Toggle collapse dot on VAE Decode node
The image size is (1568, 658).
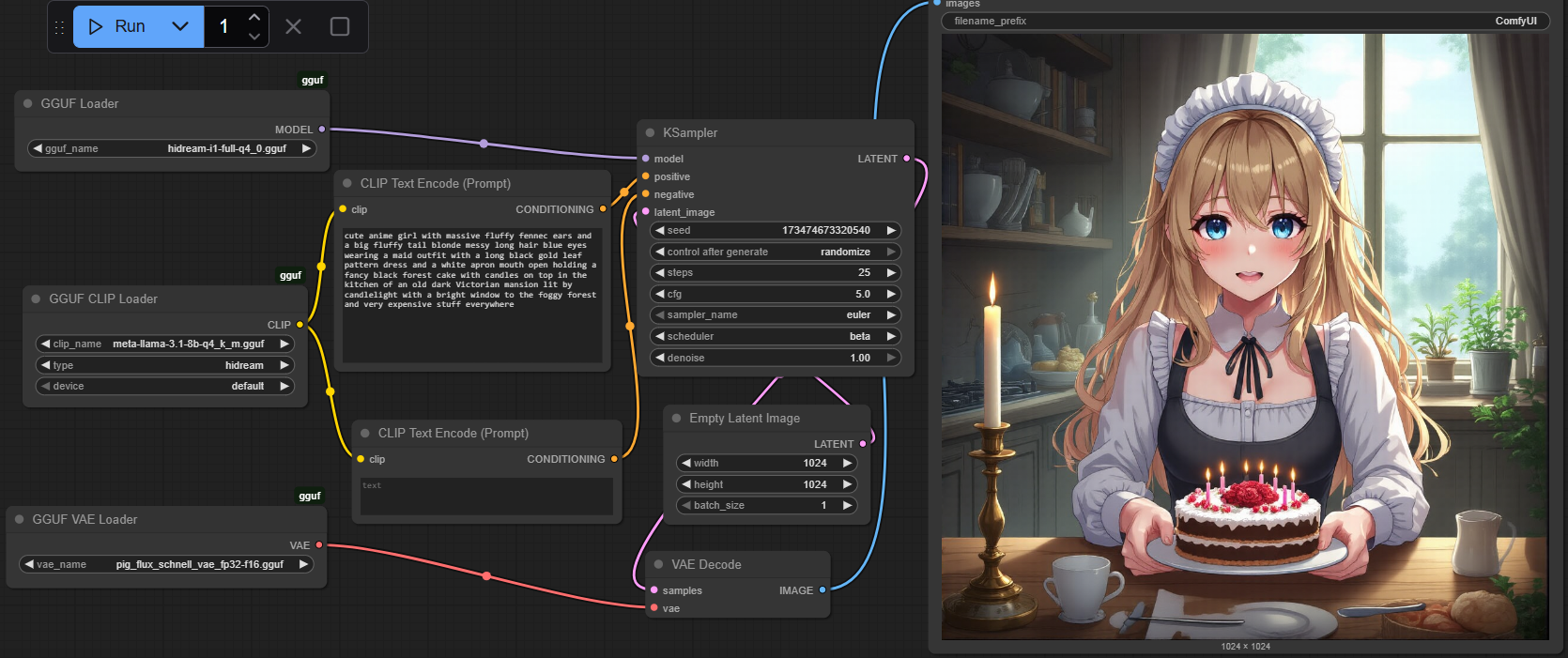coord(658,565)
